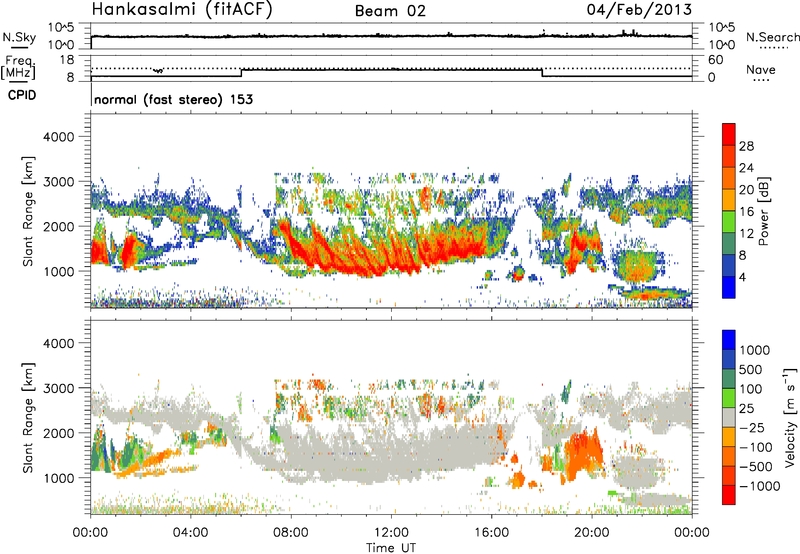The height and width of the screenshot is (554, 800).
Task: Click the −1000 label on velocity color bar
Action: click(x=759, y=486)
